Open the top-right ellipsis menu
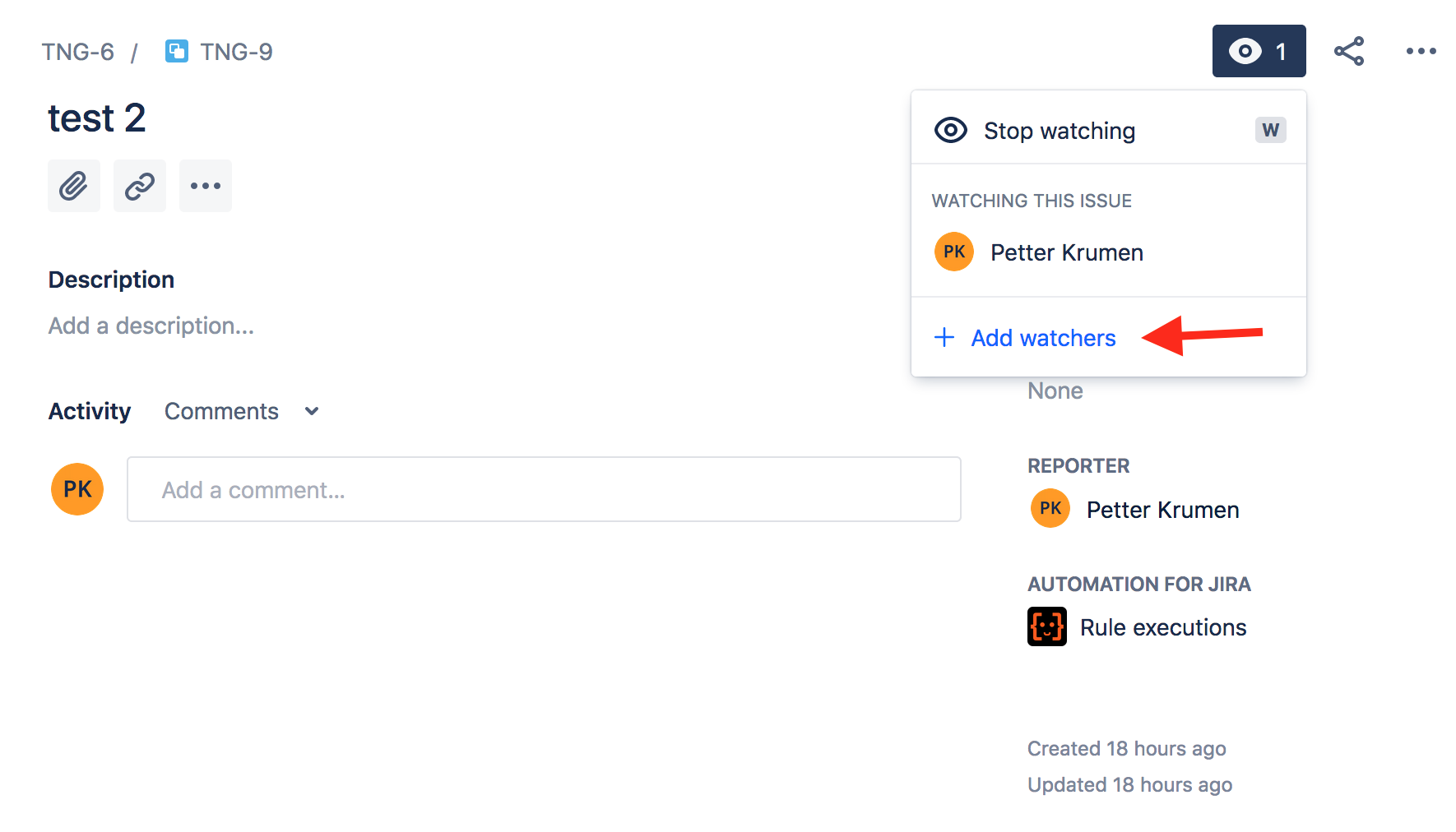This screenshot has height=832, width=1456. [x=1421, y=50]
